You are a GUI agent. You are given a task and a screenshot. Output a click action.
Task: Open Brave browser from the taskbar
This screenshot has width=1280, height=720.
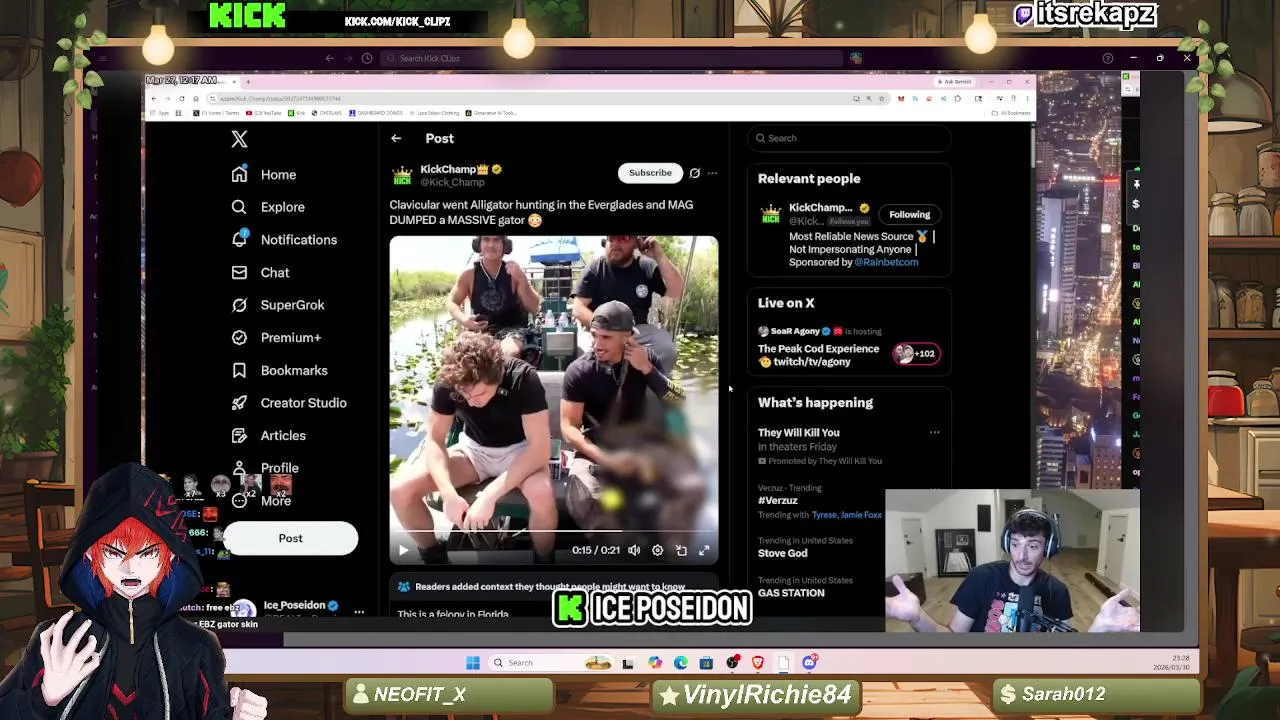point(758,662)
